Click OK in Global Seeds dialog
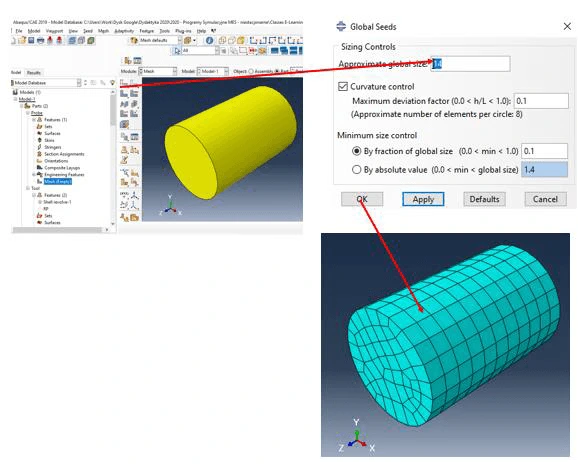Image resolution: width=578 pixels, height=470 pixels. pos(362,199)
